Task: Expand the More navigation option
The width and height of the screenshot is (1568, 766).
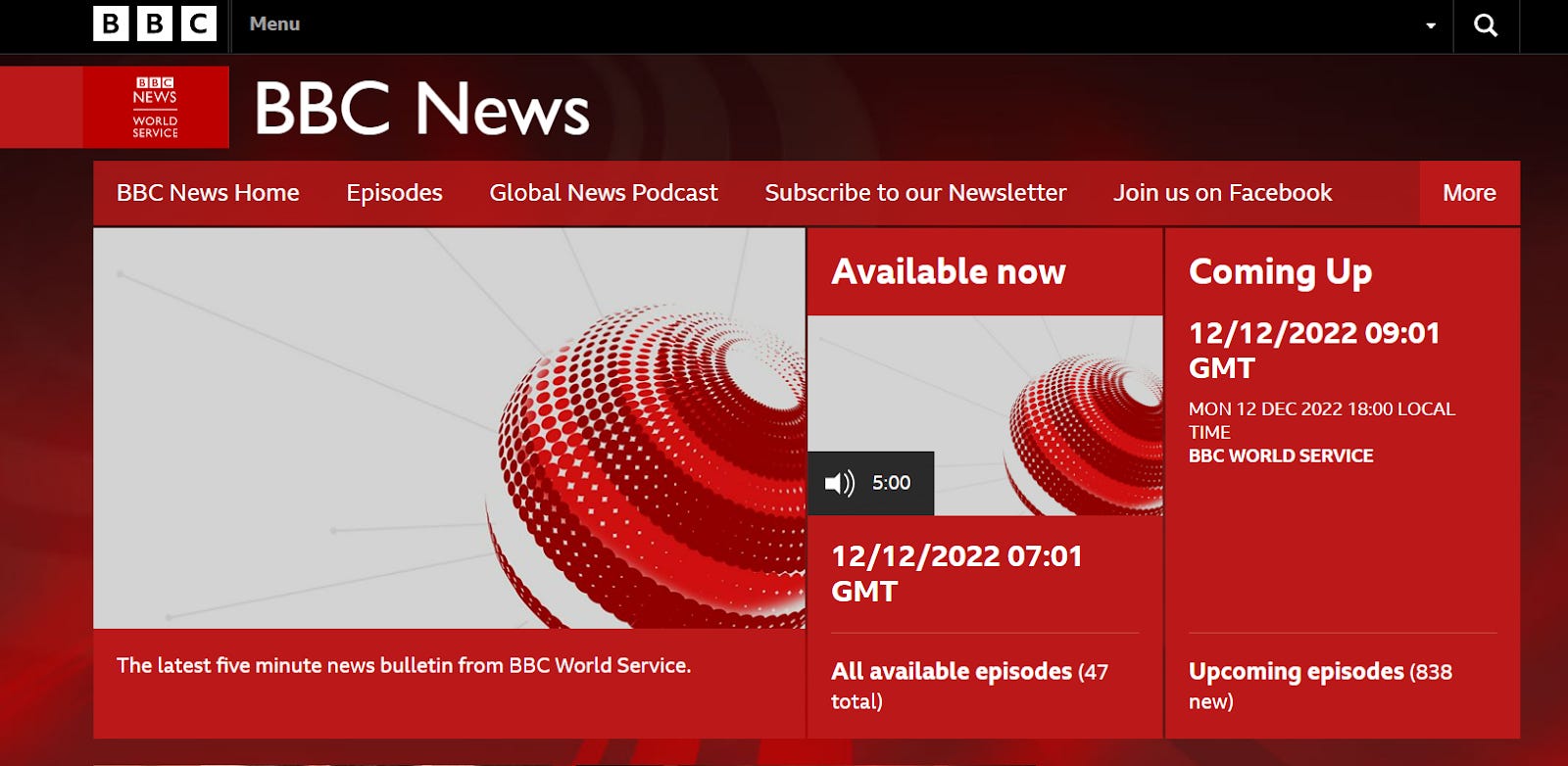Action: point(1469,193)
